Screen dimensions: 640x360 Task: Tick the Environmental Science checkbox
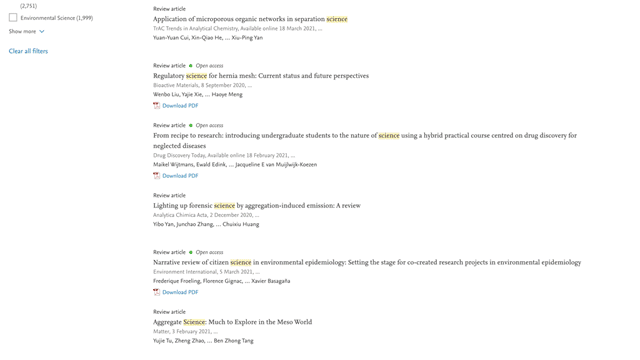point(13,18)
